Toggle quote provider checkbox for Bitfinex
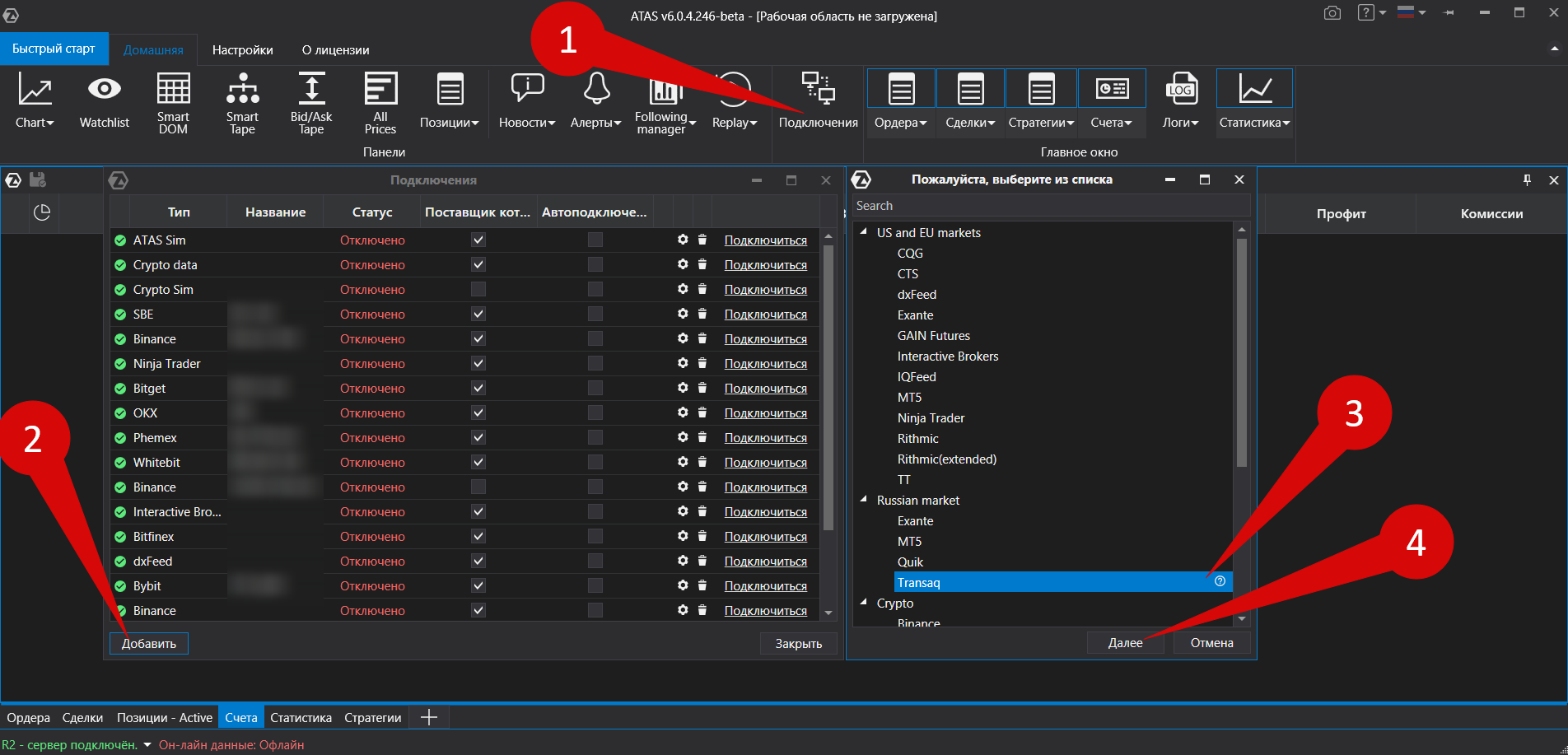 478,536
